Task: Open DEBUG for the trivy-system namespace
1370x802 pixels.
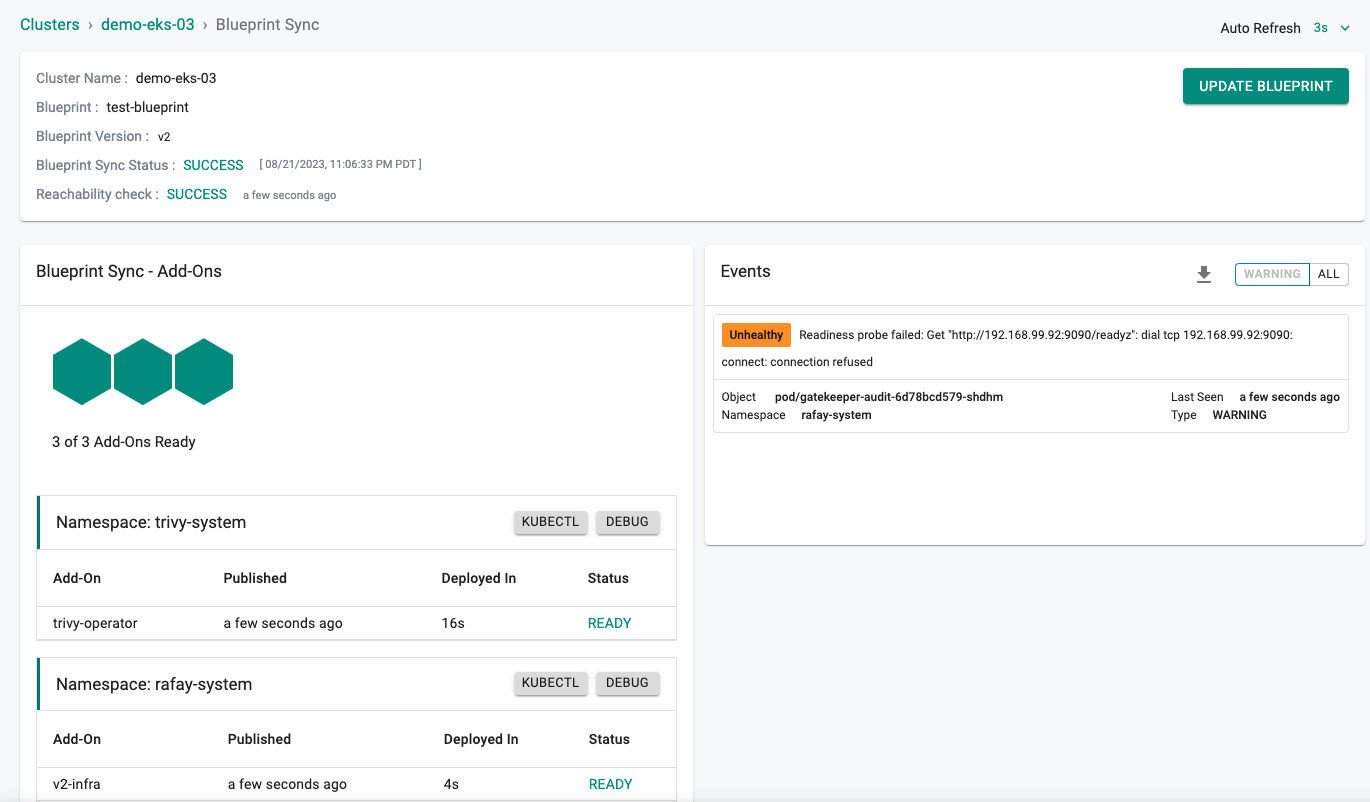Action: click(628, 522)
